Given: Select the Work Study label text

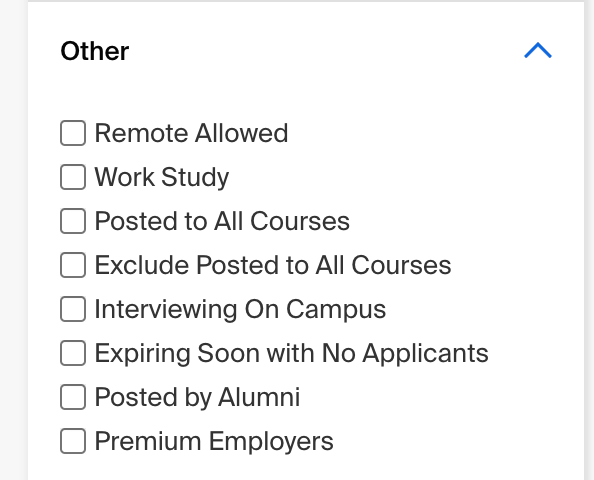Looking at the screenshot, I should [162, 177].
